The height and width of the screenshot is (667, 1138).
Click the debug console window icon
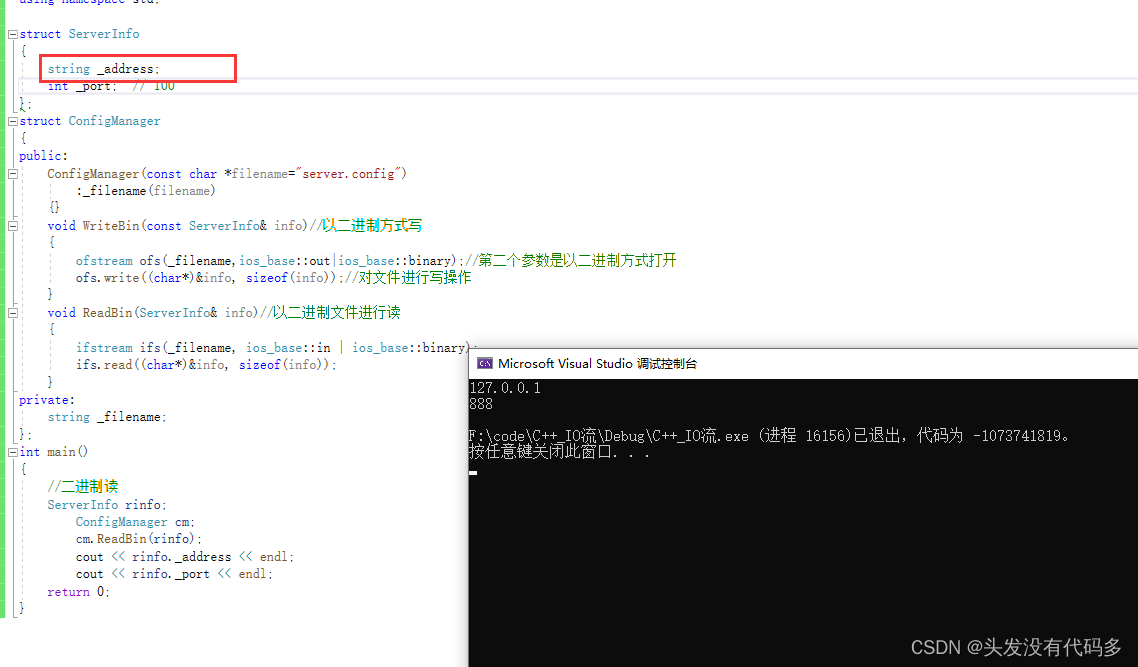(x=485, y=364)
